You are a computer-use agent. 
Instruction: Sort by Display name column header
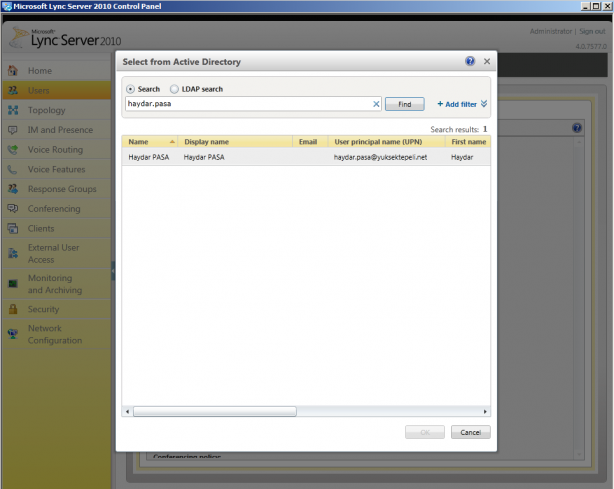click(235, 142)
